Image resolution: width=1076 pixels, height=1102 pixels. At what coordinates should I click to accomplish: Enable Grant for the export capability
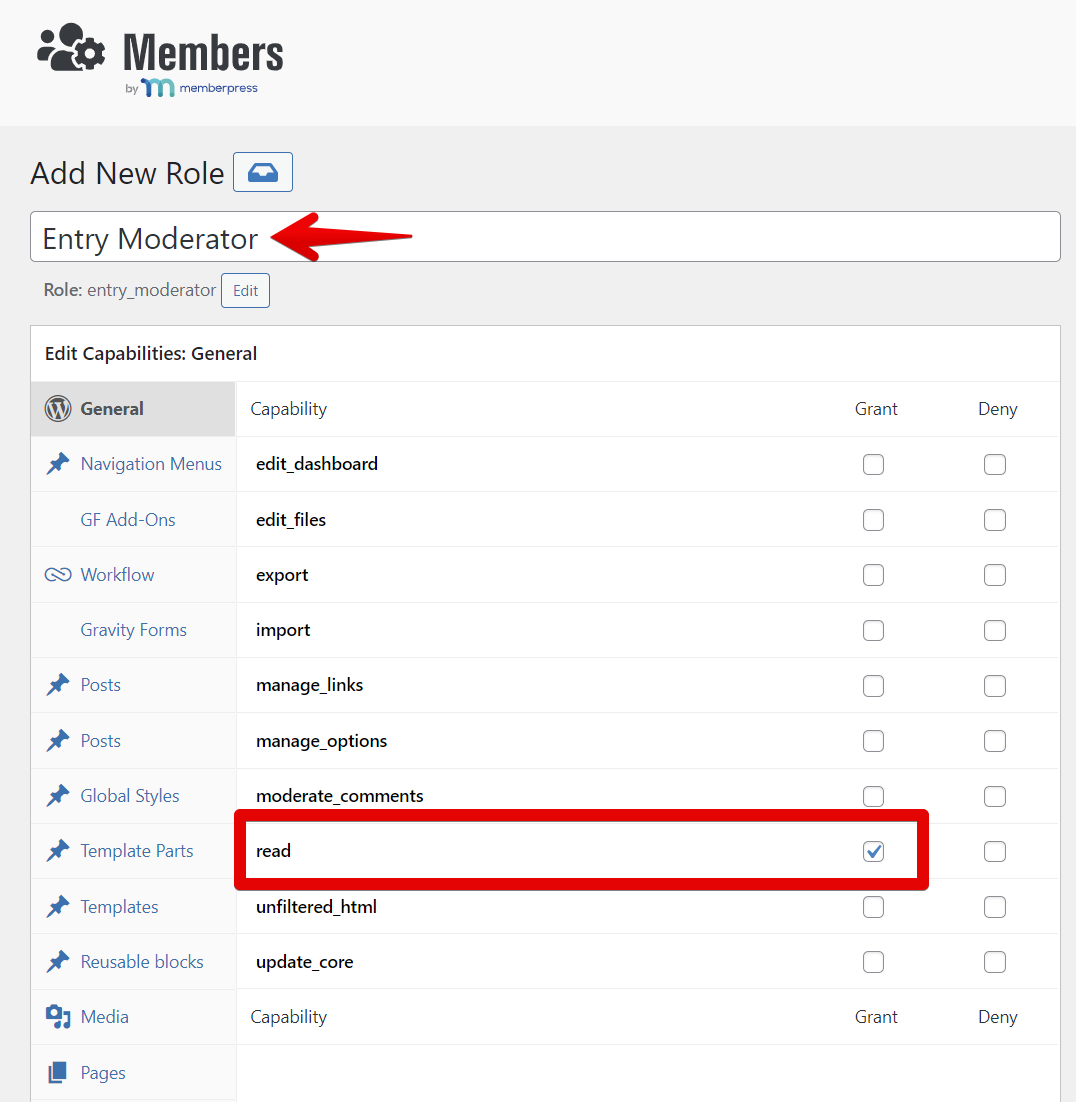point(874,575)
